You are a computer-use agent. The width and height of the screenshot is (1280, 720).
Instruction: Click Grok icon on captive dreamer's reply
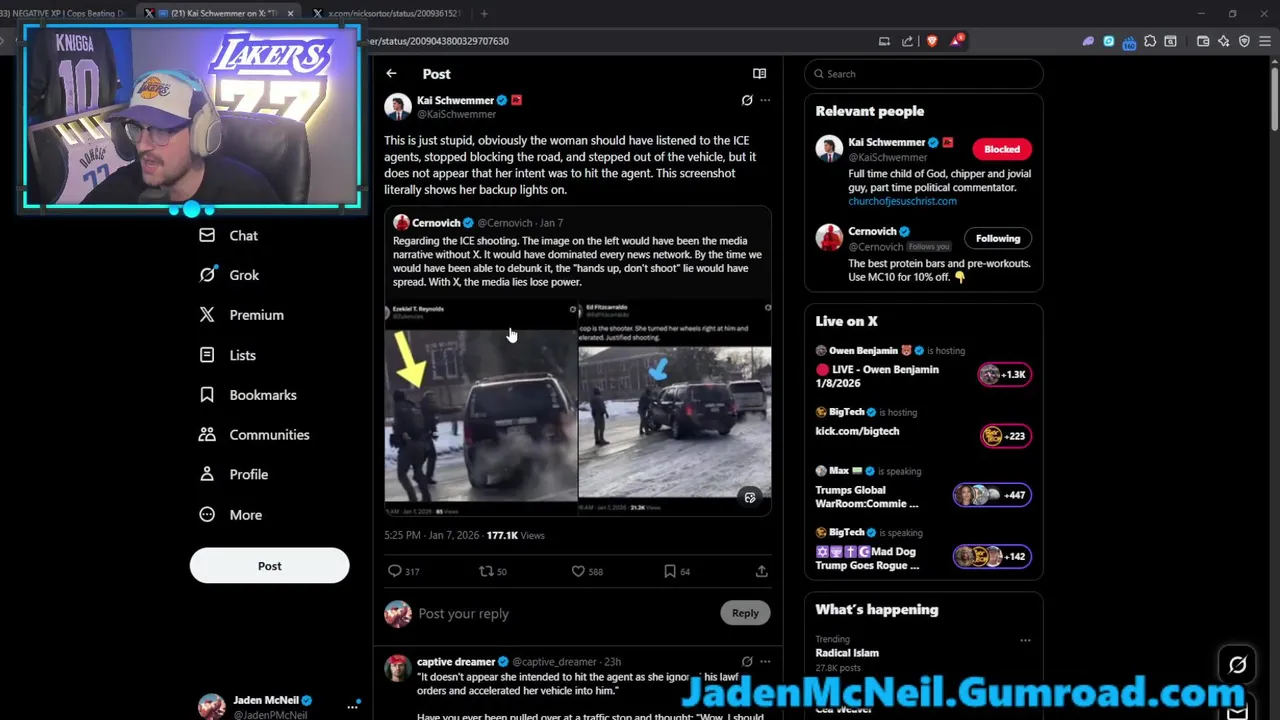coord(747,661)
